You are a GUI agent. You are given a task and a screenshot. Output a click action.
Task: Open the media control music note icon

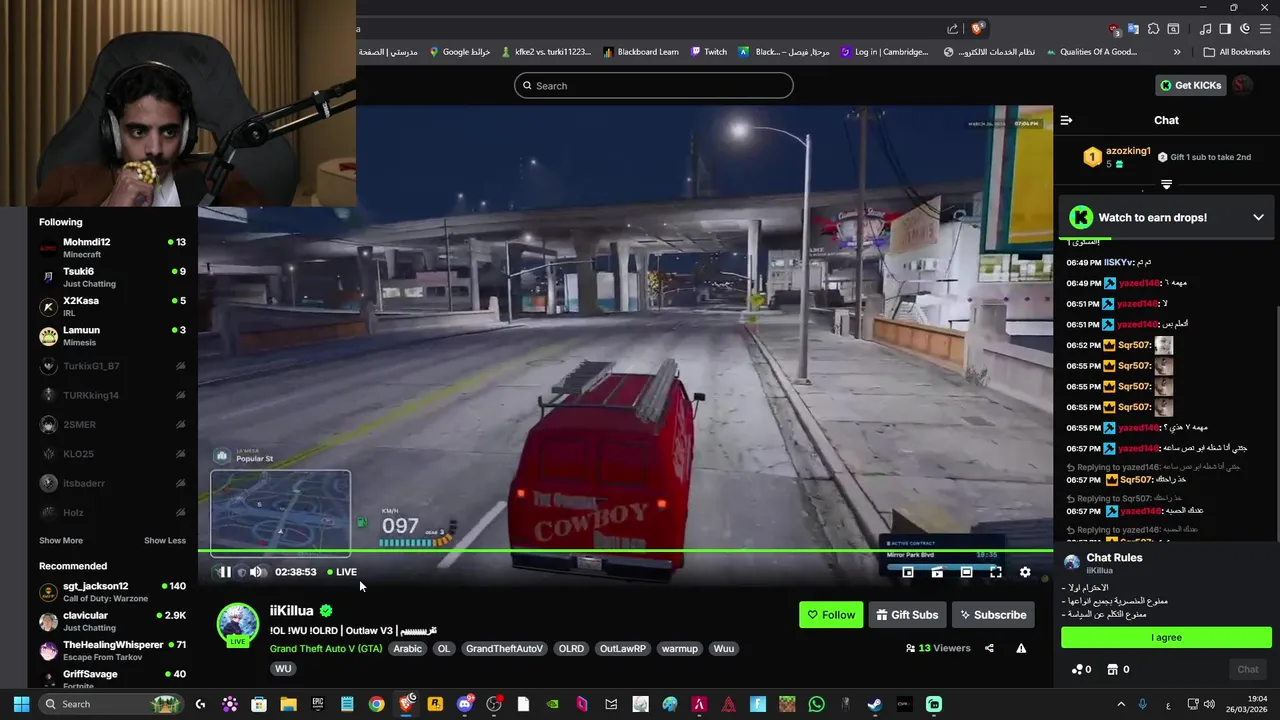click(1206, 29)
